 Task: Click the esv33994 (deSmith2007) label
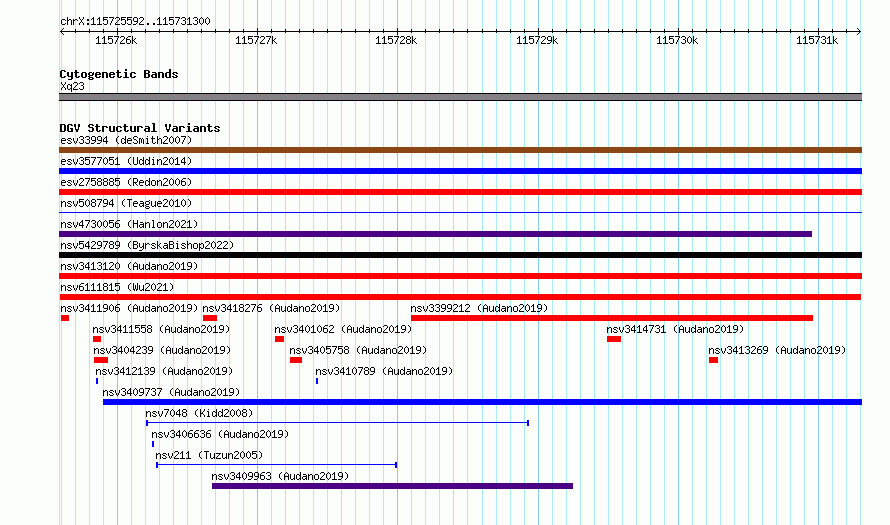tap(126, 140)
